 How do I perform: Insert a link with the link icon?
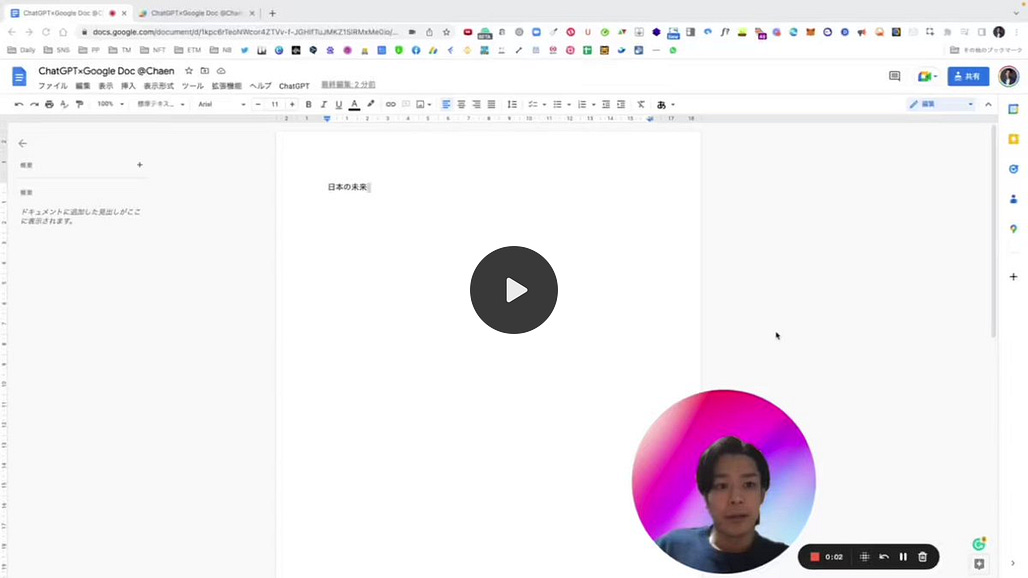click(x=391, y=104)
